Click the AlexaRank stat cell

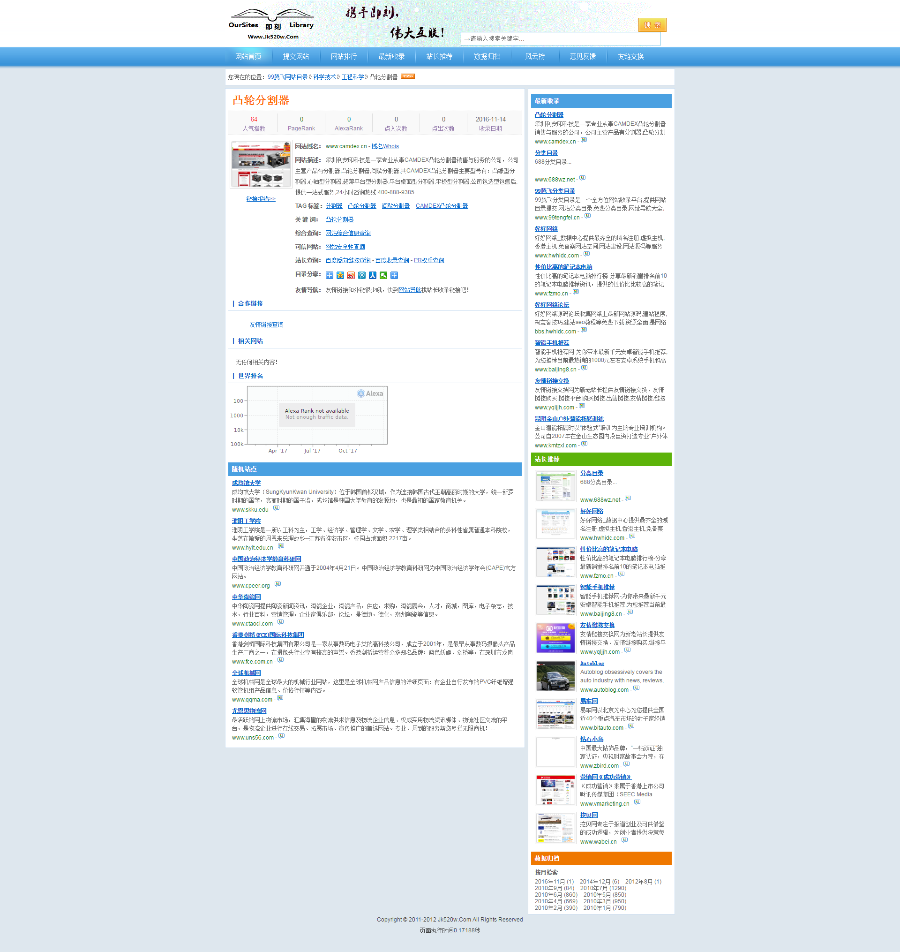click(349, 124)
